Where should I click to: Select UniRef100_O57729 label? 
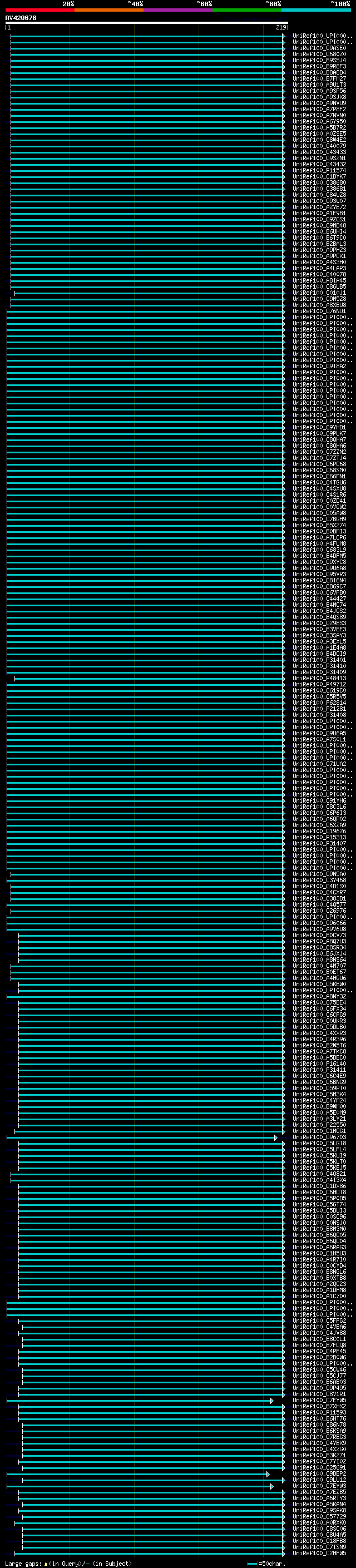319,1516
